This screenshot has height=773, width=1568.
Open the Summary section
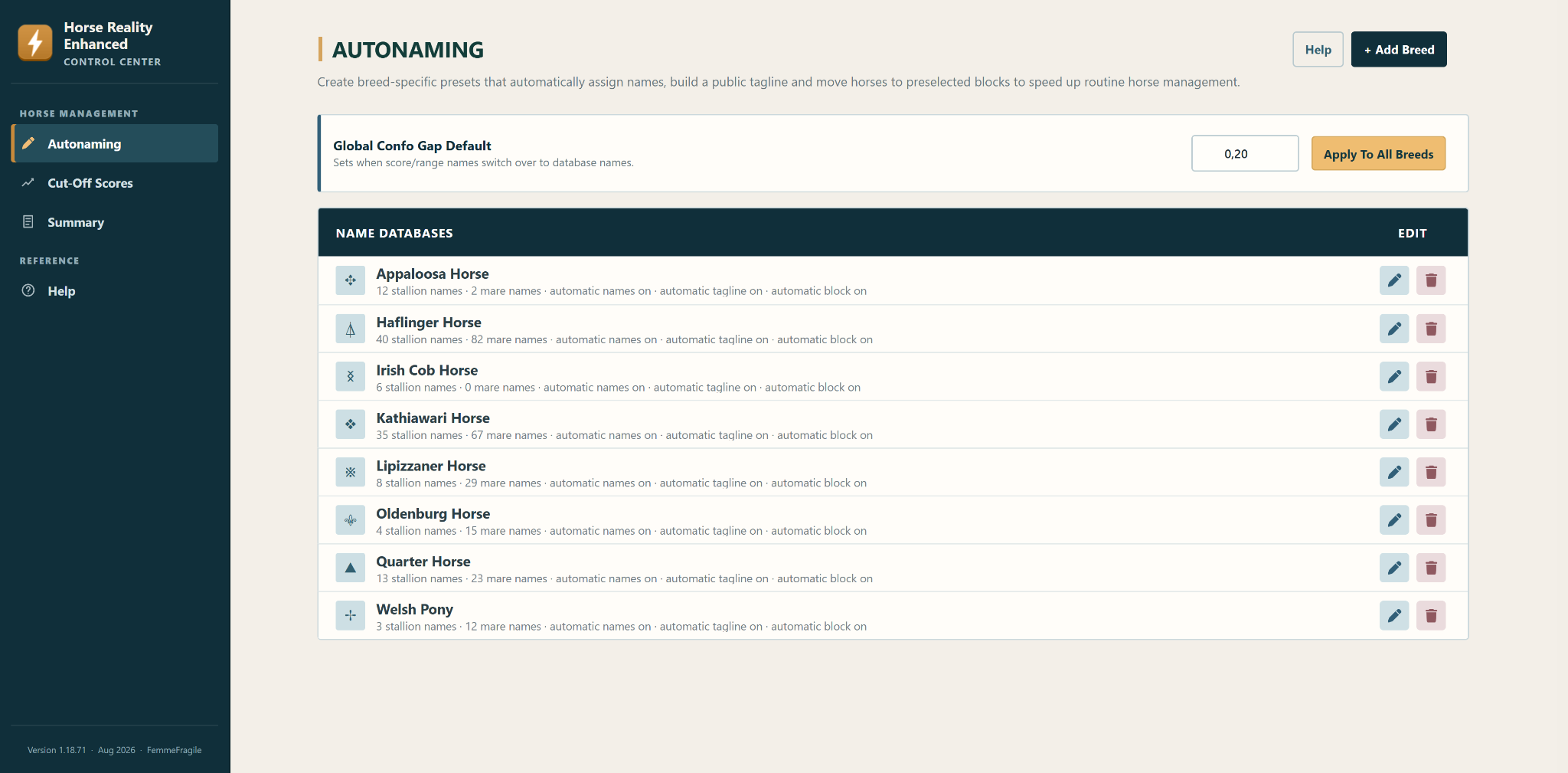115,222
